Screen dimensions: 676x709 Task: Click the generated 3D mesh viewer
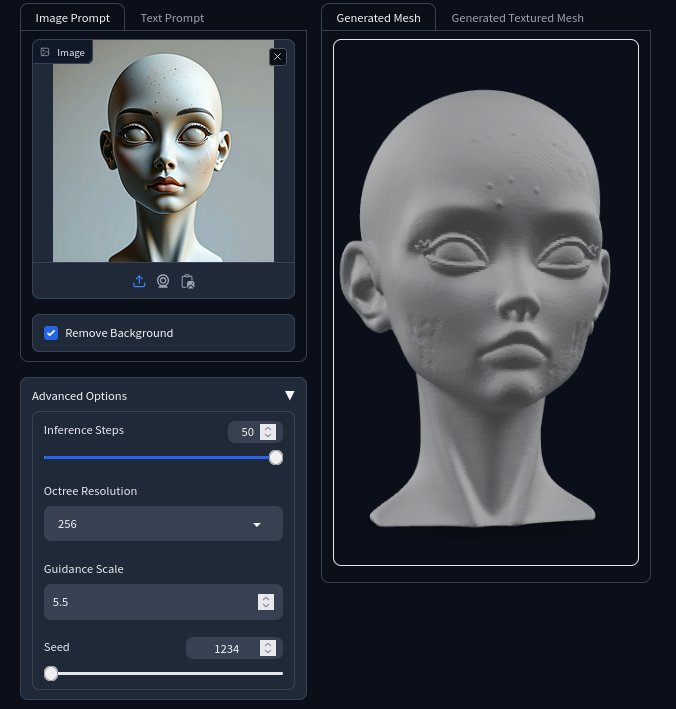[x=486, y=303]
